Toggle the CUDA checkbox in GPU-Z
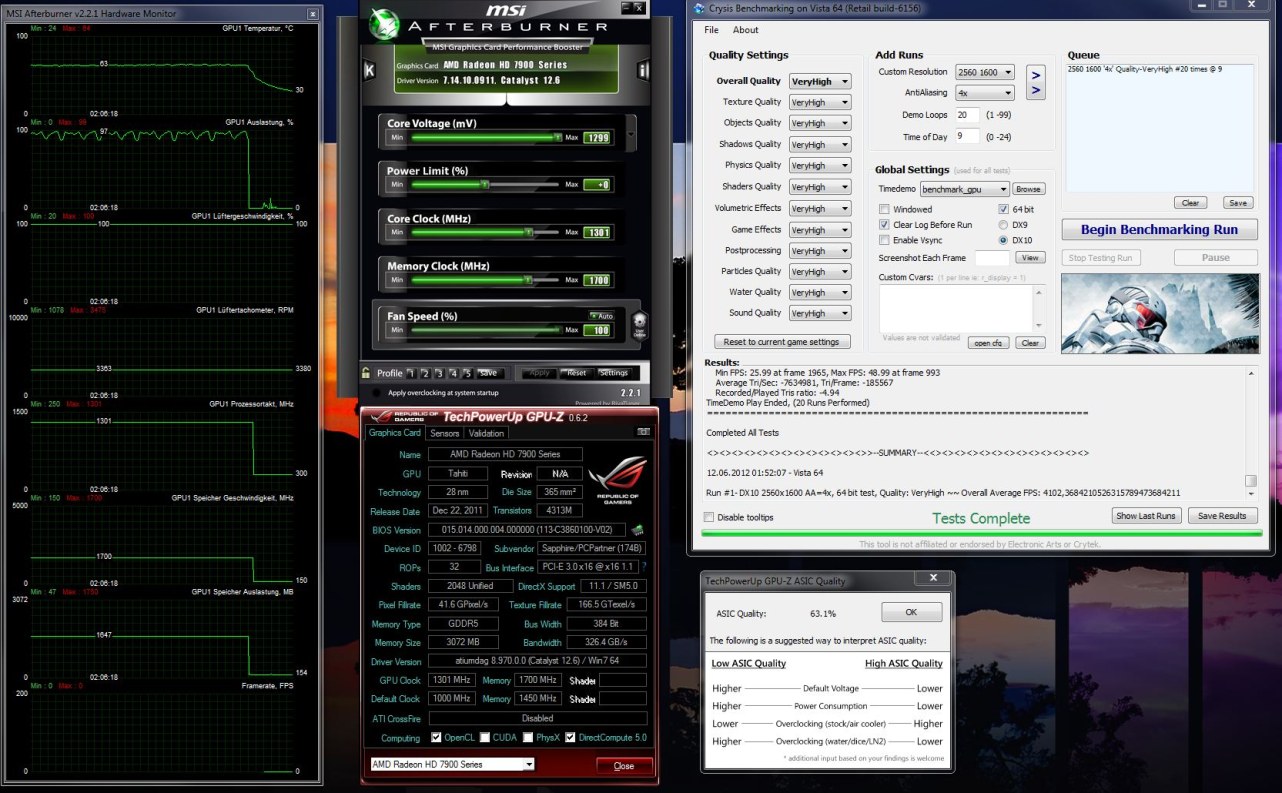 click(x=484, y=738)
